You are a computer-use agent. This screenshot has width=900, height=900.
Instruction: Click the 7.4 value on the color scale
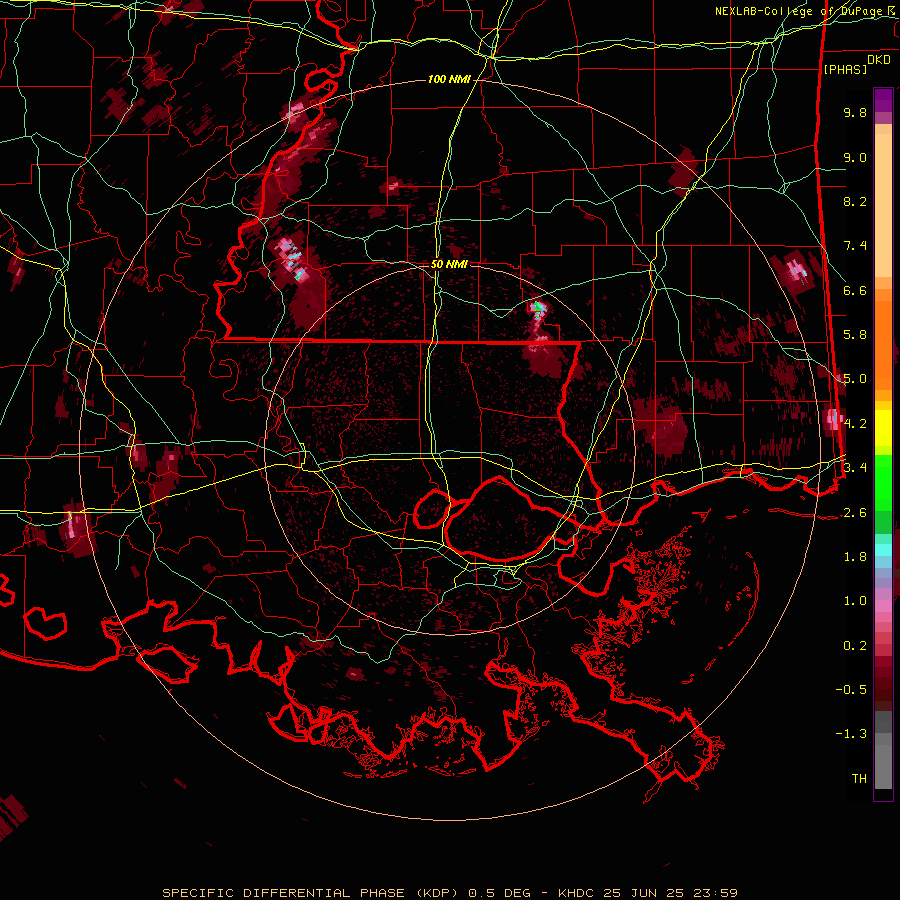(855, 246)
